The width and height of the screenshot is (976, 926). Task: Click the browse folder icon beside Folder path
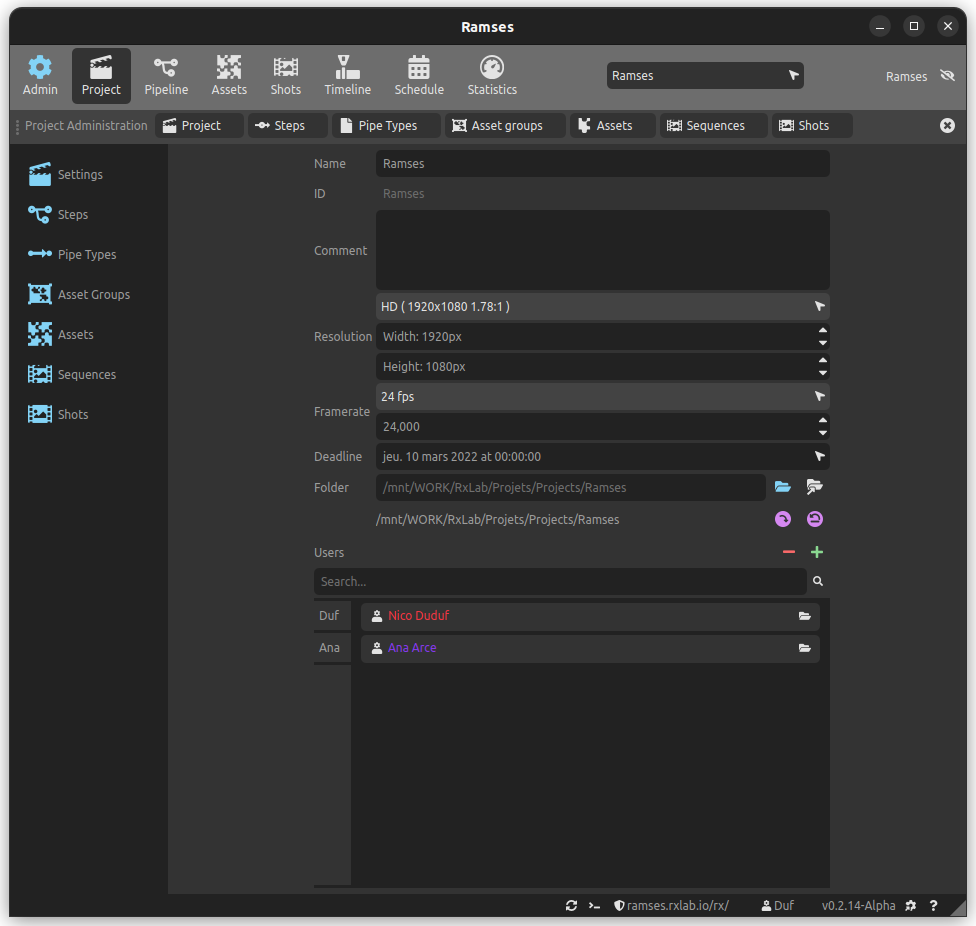pos(783,487)
